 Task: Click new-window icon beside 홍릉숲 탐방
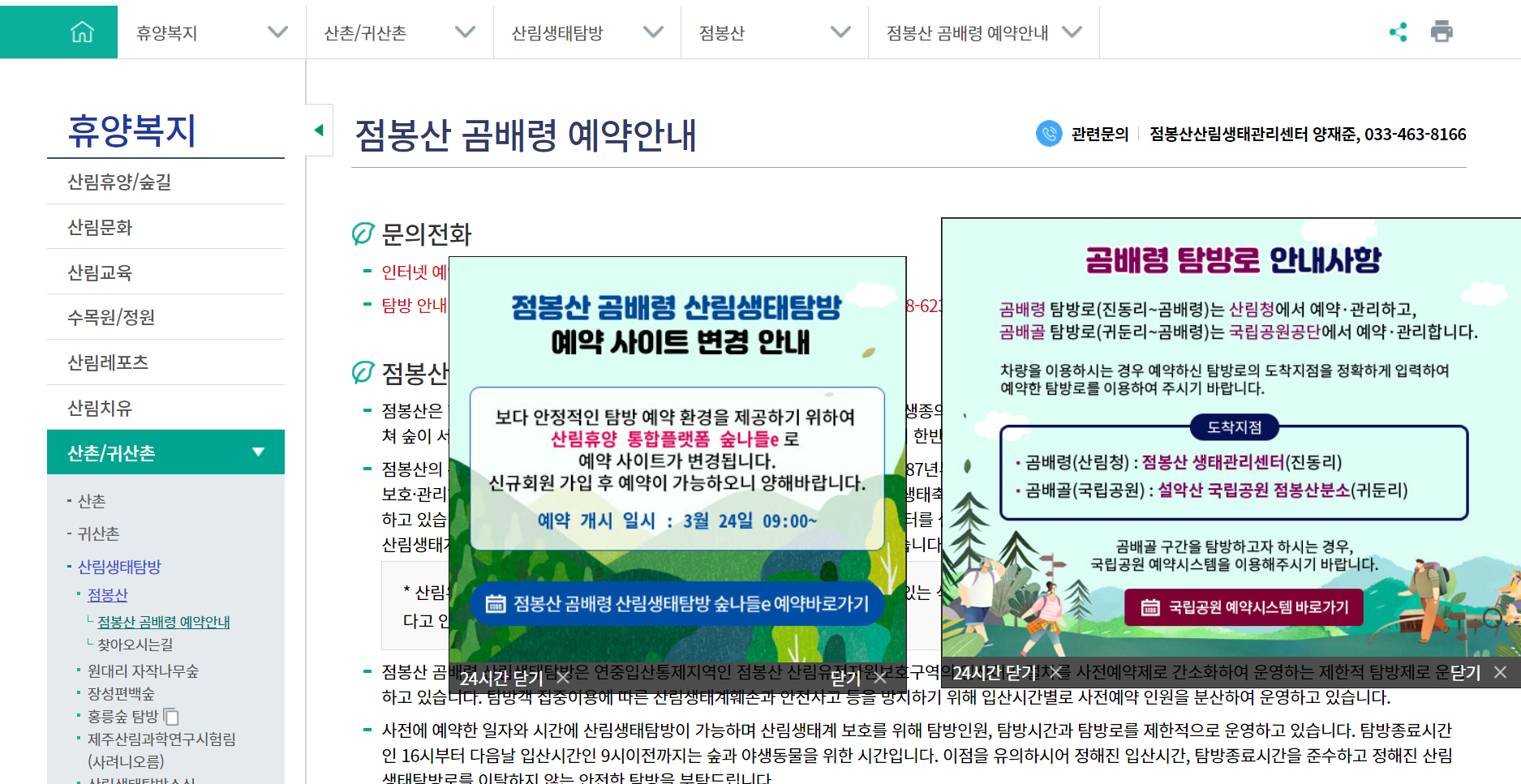(x=171, y=717)
